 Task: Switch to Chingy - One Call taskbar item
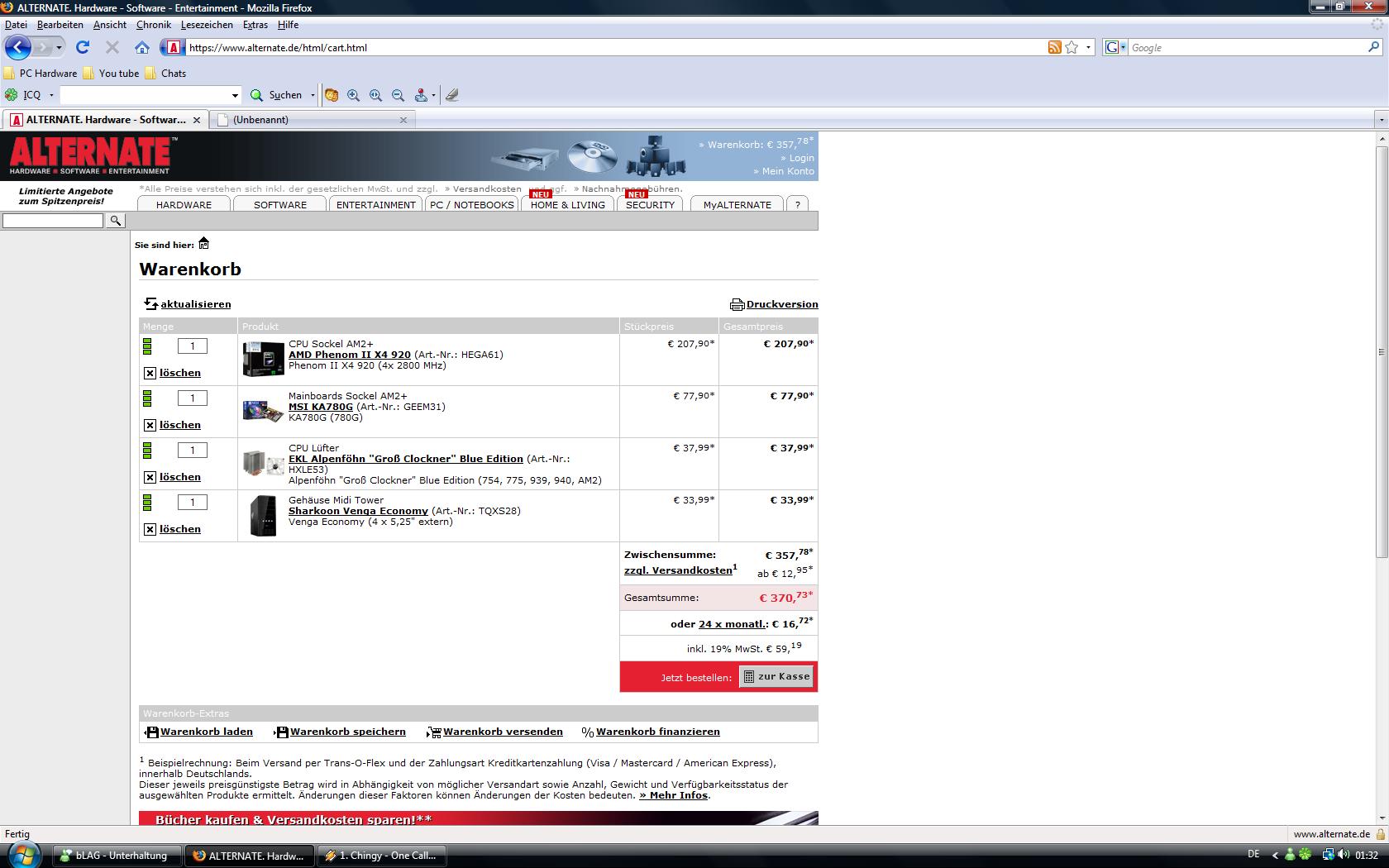point(382,856)
